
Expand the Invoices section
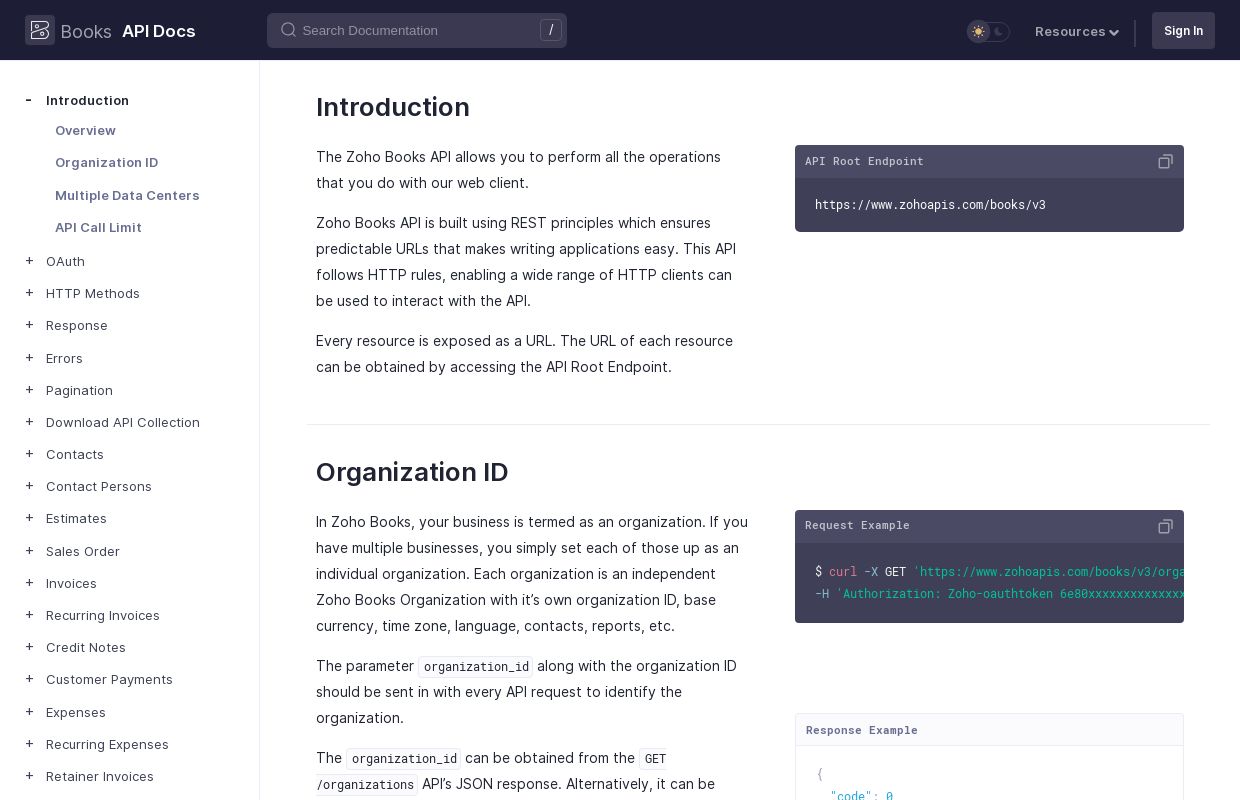(29, 583)
